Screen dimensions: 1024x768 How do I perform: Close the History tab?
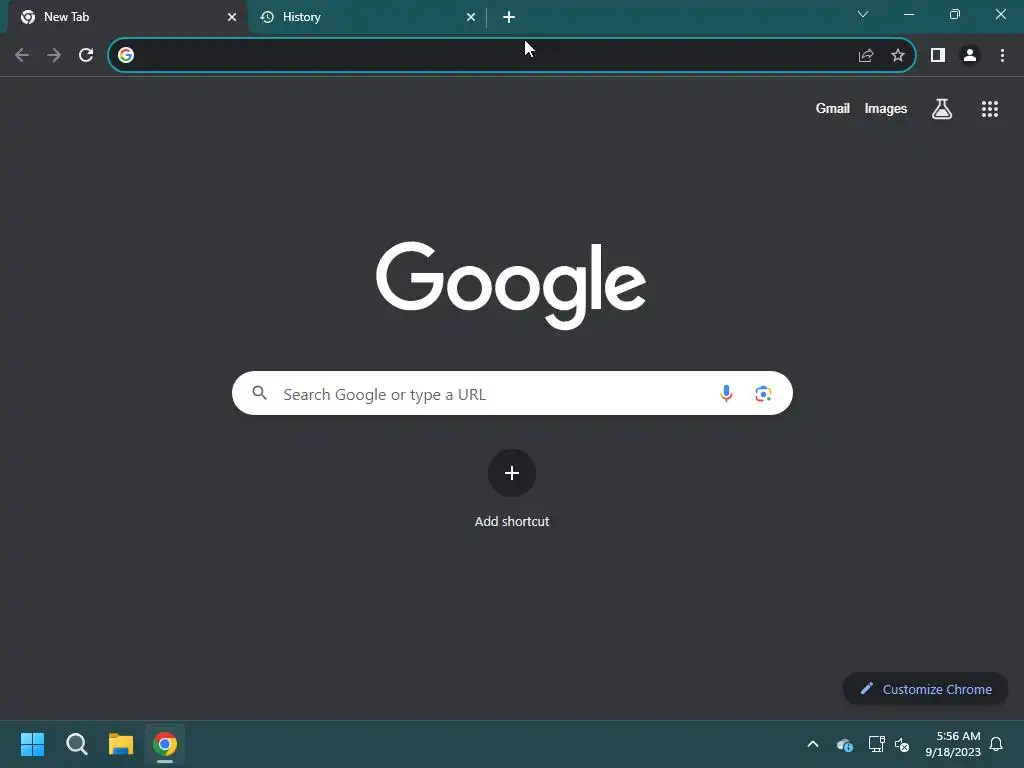[x=471, y=17]
